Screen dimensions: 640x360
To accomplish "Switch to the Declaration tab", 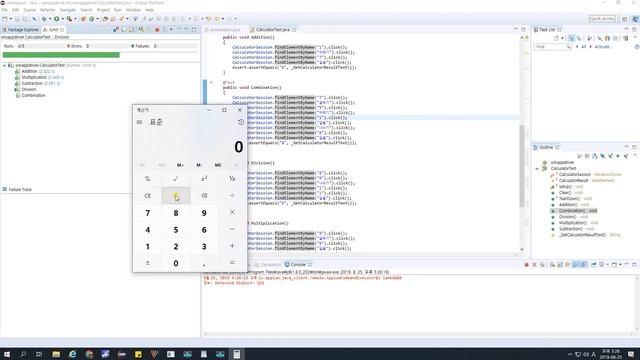I will [x=268, y=264].
